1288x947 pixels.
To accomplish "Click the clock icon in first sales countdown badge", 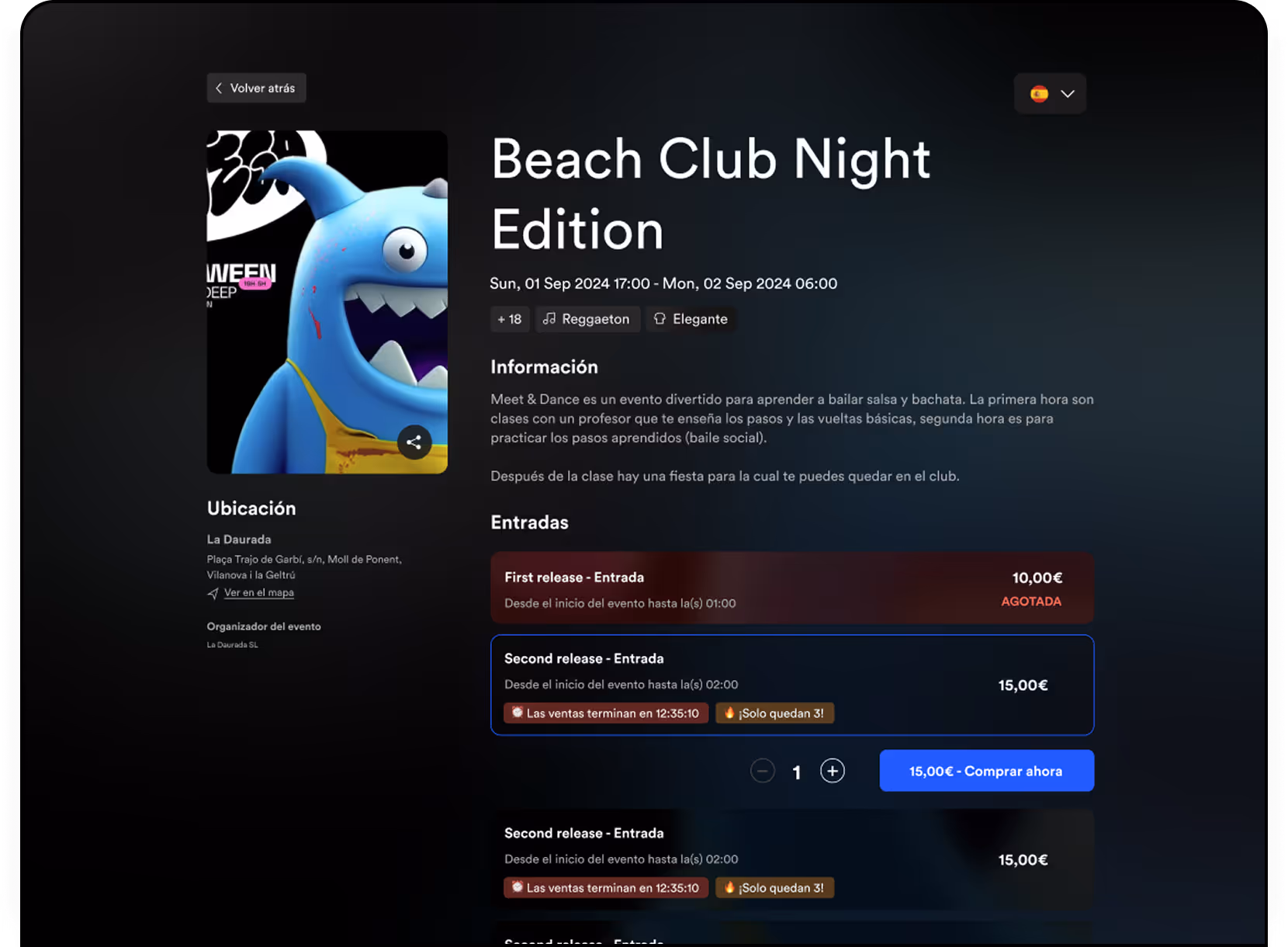I will coord(518,713).
